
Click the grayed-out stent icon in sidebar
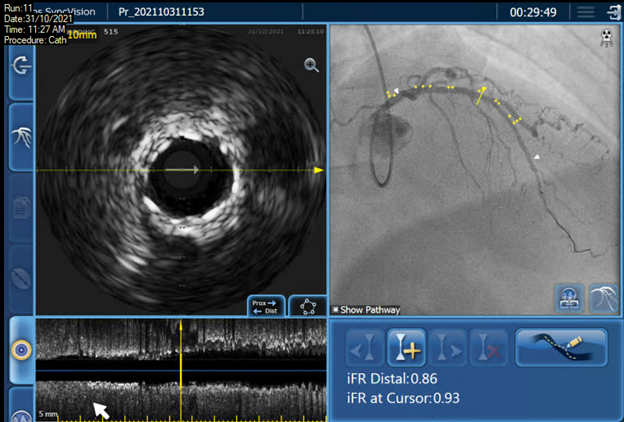(21, 278)
